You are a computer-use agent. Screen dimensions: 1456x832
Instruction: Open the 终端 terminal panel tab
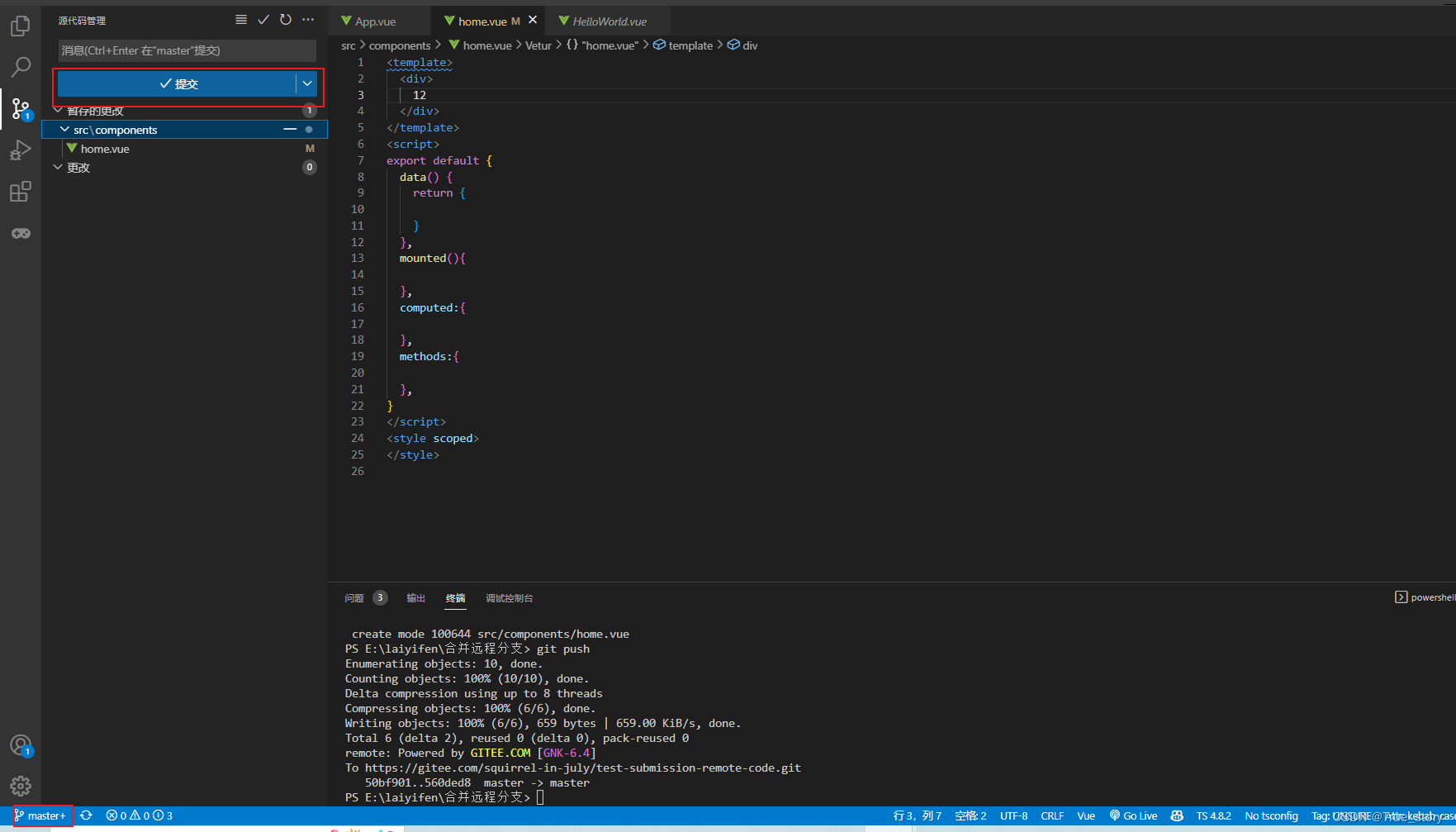(455, 597)
